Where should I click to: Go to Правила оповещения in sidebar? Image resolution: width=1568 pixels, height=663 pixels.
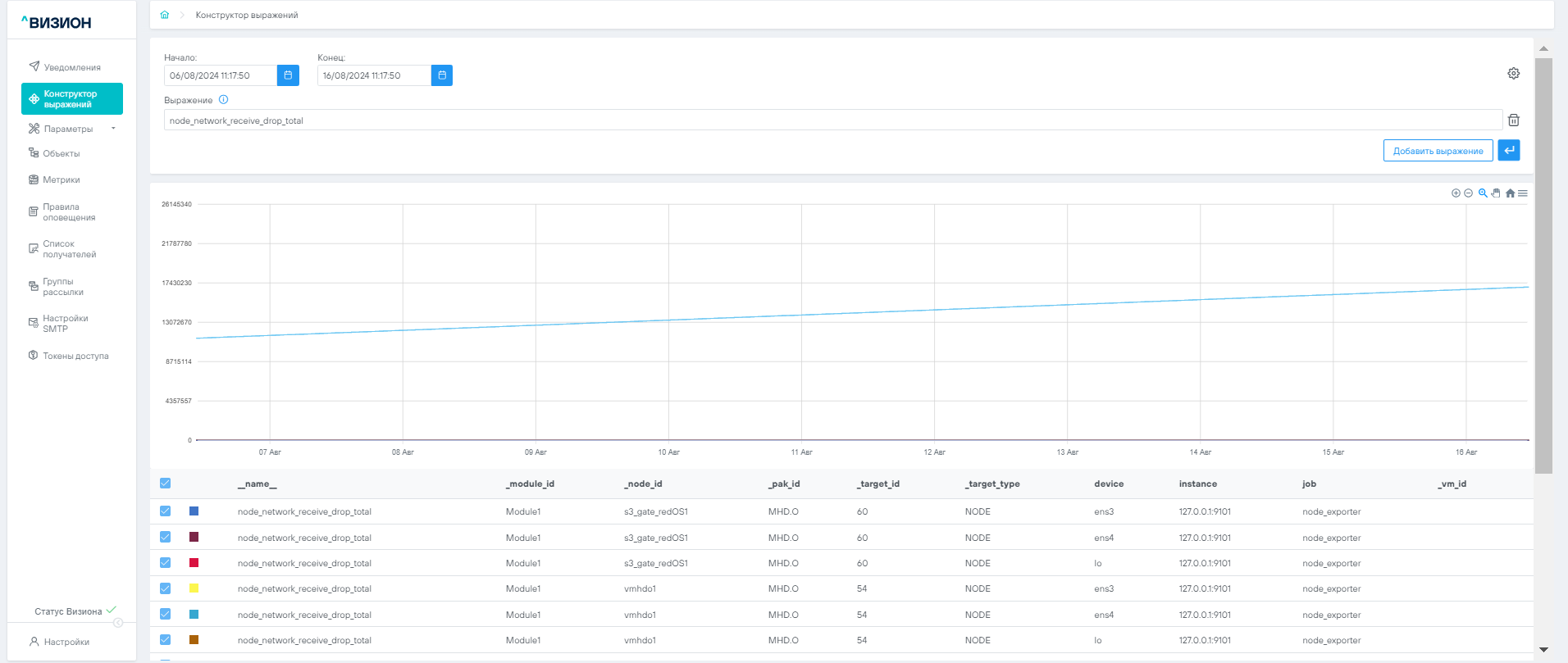[69, 212]
